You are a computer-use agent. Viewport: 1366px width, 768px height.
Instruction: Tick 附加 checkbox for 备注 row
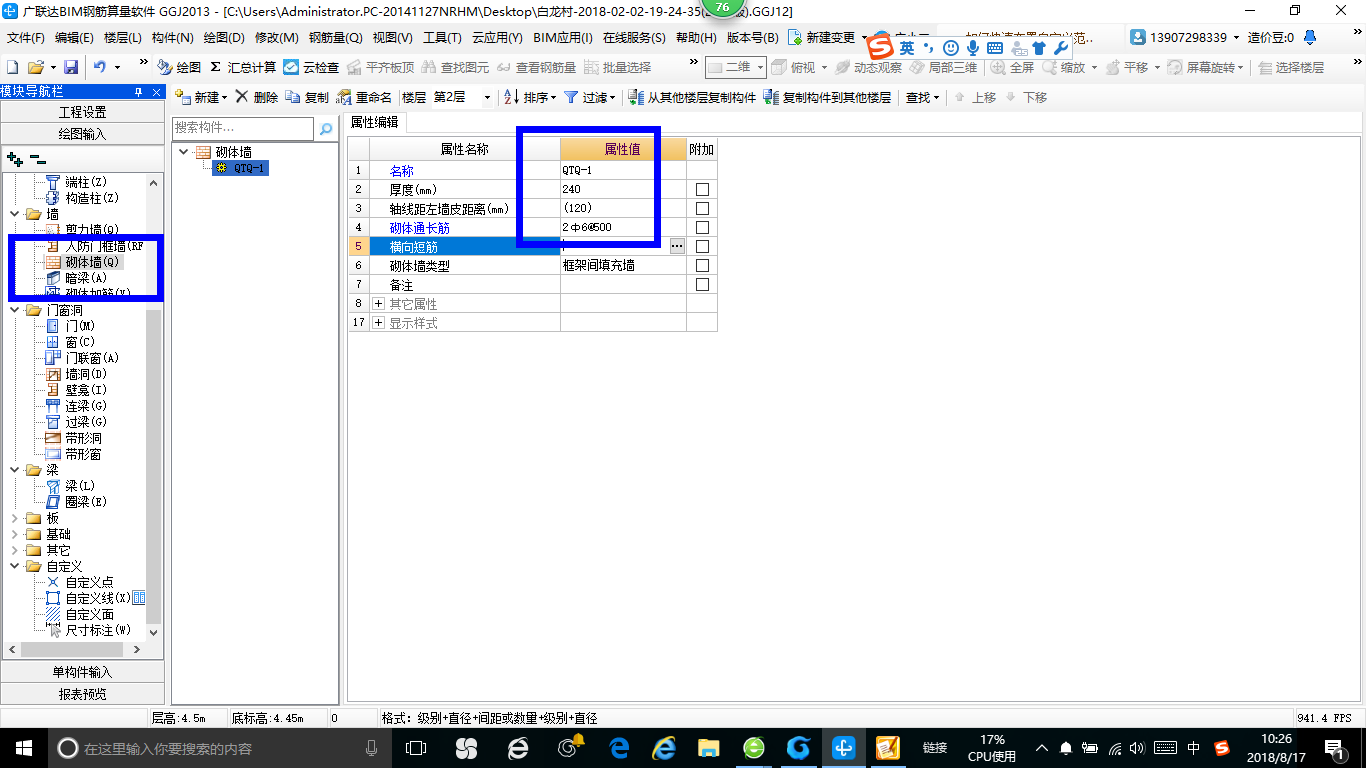(x=702, y=284)
